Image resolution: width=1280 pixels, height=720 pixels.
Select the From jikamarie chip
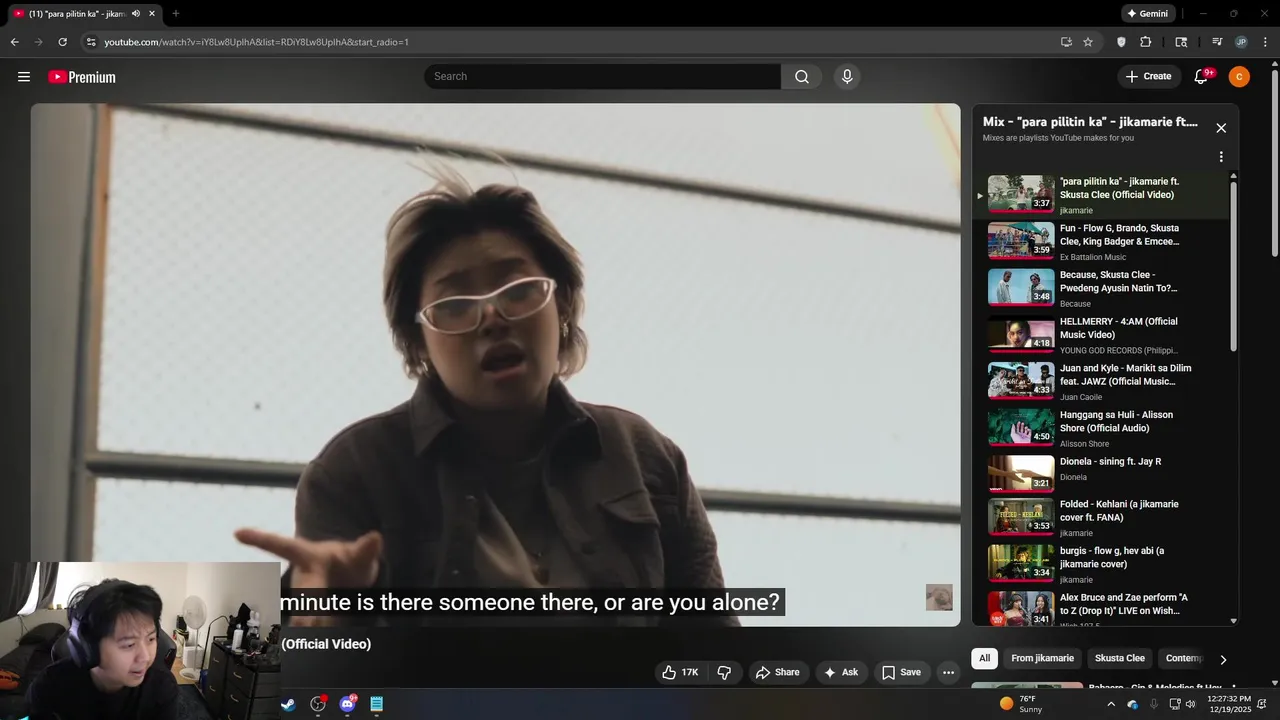pyautogui.click(x=1042, y=658)
